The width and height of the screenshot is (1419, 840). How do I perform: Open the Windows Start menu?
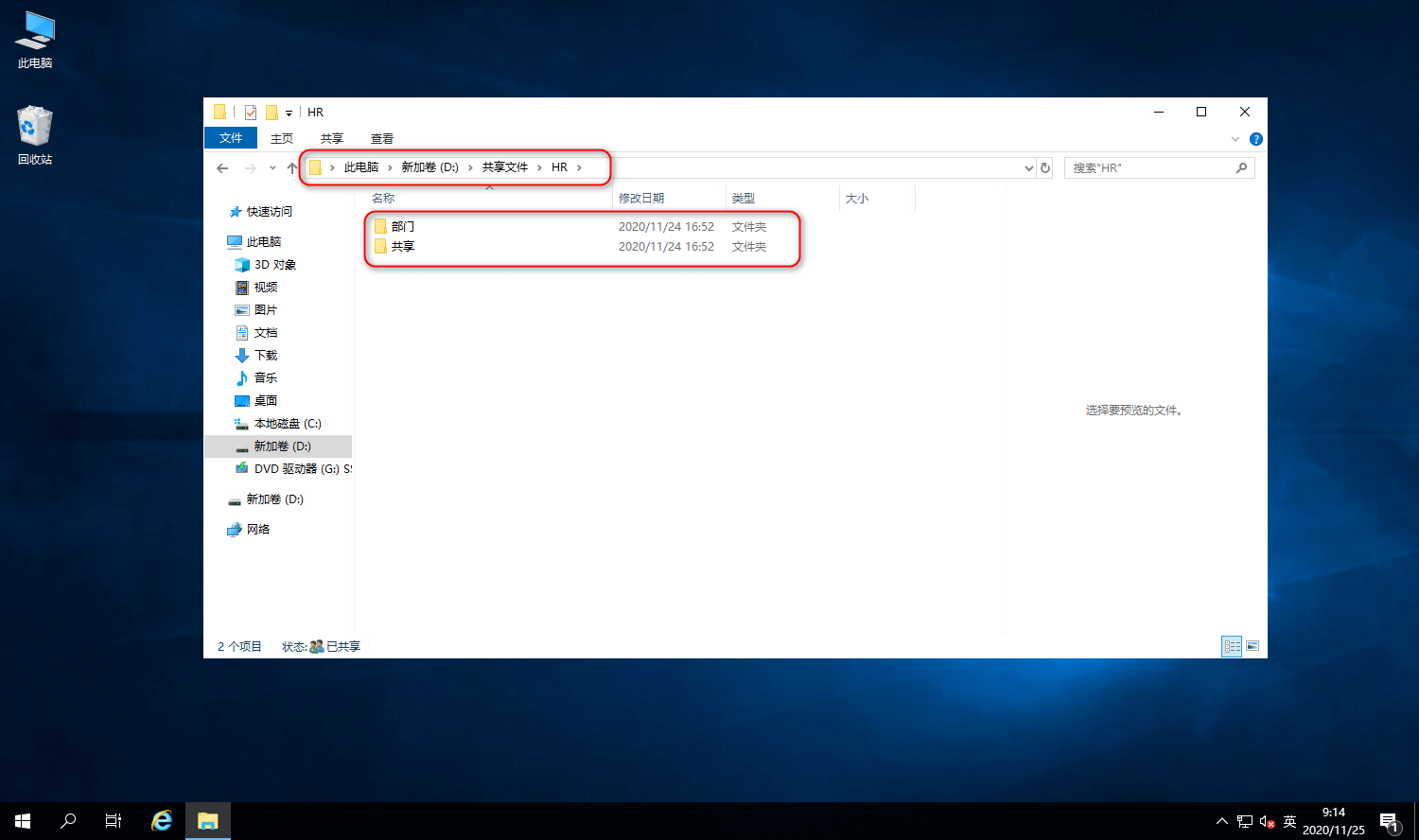(23, 821)
